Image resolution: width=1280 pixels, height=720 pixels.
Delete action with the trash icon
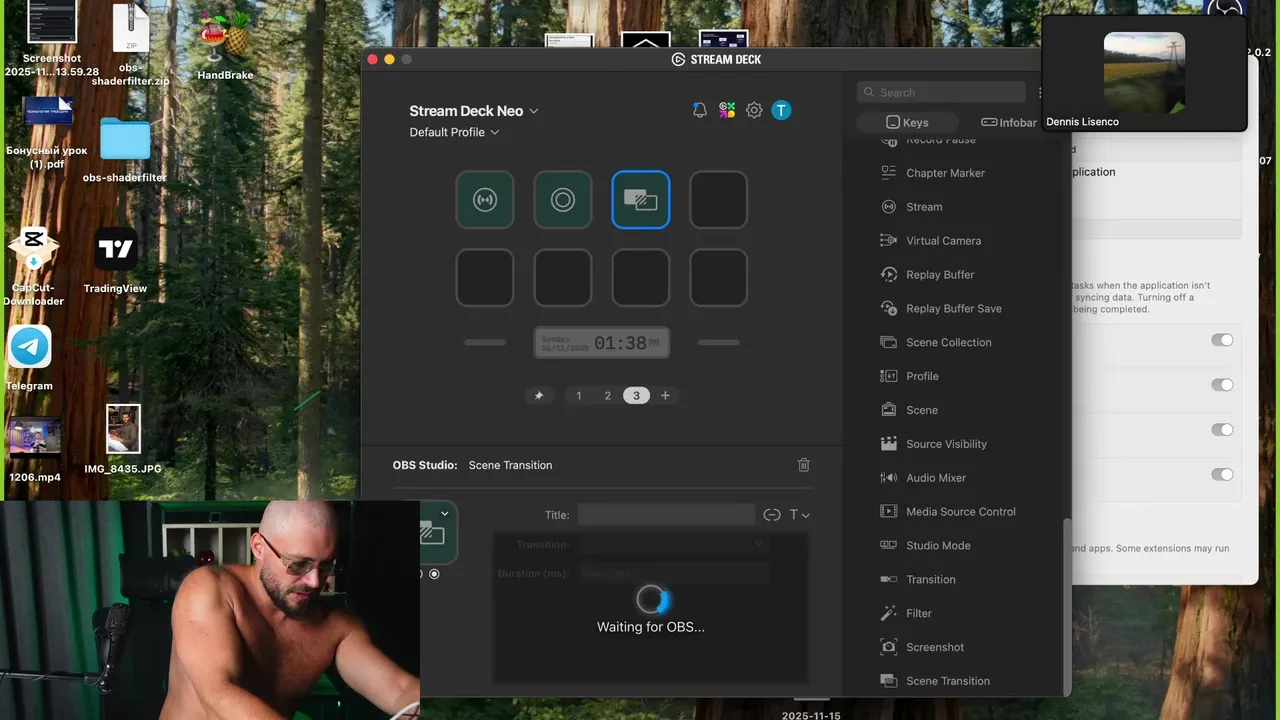[803, 465]
